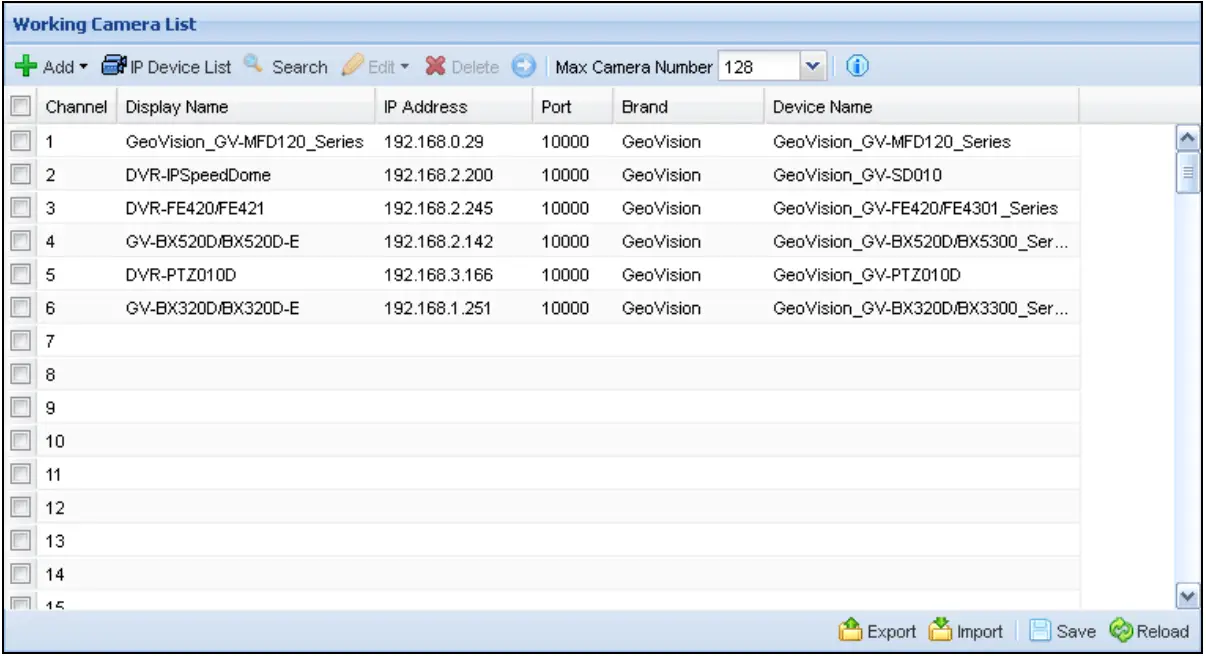The height and width of the screenshot is (656, 1206).
Task: Click the blue information icon
Action: [x=857, y=67]
